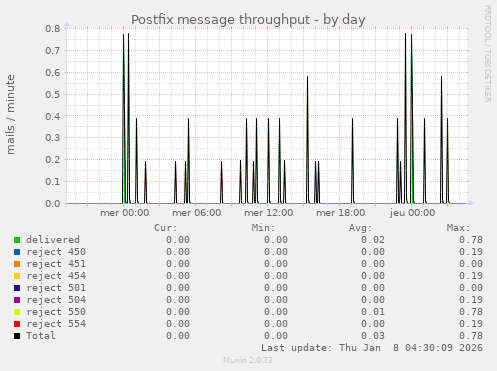Click the graph title 'Postfix message throughput - by day'
497x371 pixels.
coord(248,20)
